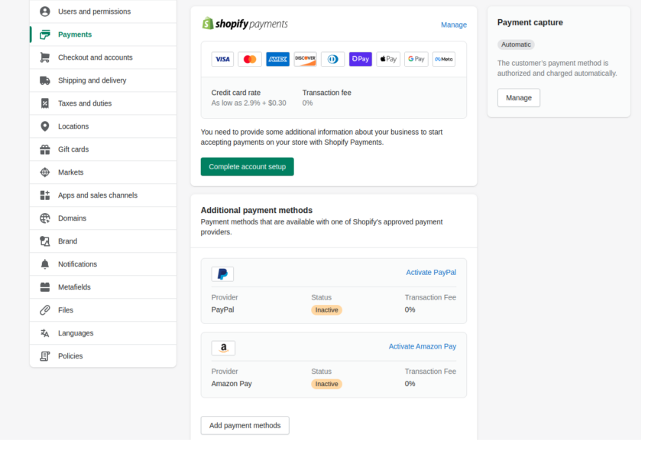The width and height of the screenshot is (648, 452).
Task: Open Notifications settings
Action: pyautogui.click(x=103, y=264)
